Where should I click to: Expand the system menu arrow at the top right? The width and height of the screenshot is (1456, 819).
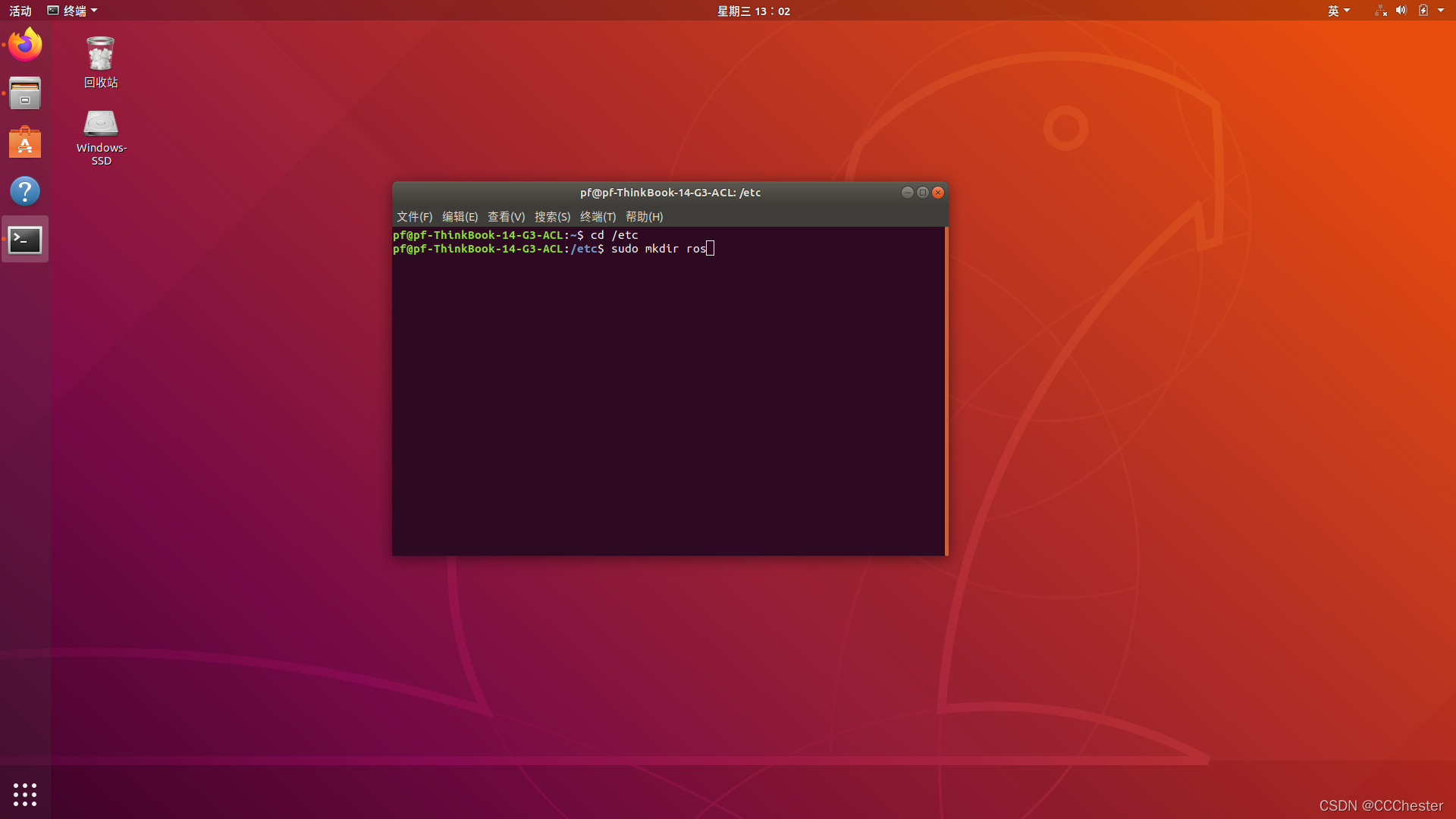[1441, 11]
